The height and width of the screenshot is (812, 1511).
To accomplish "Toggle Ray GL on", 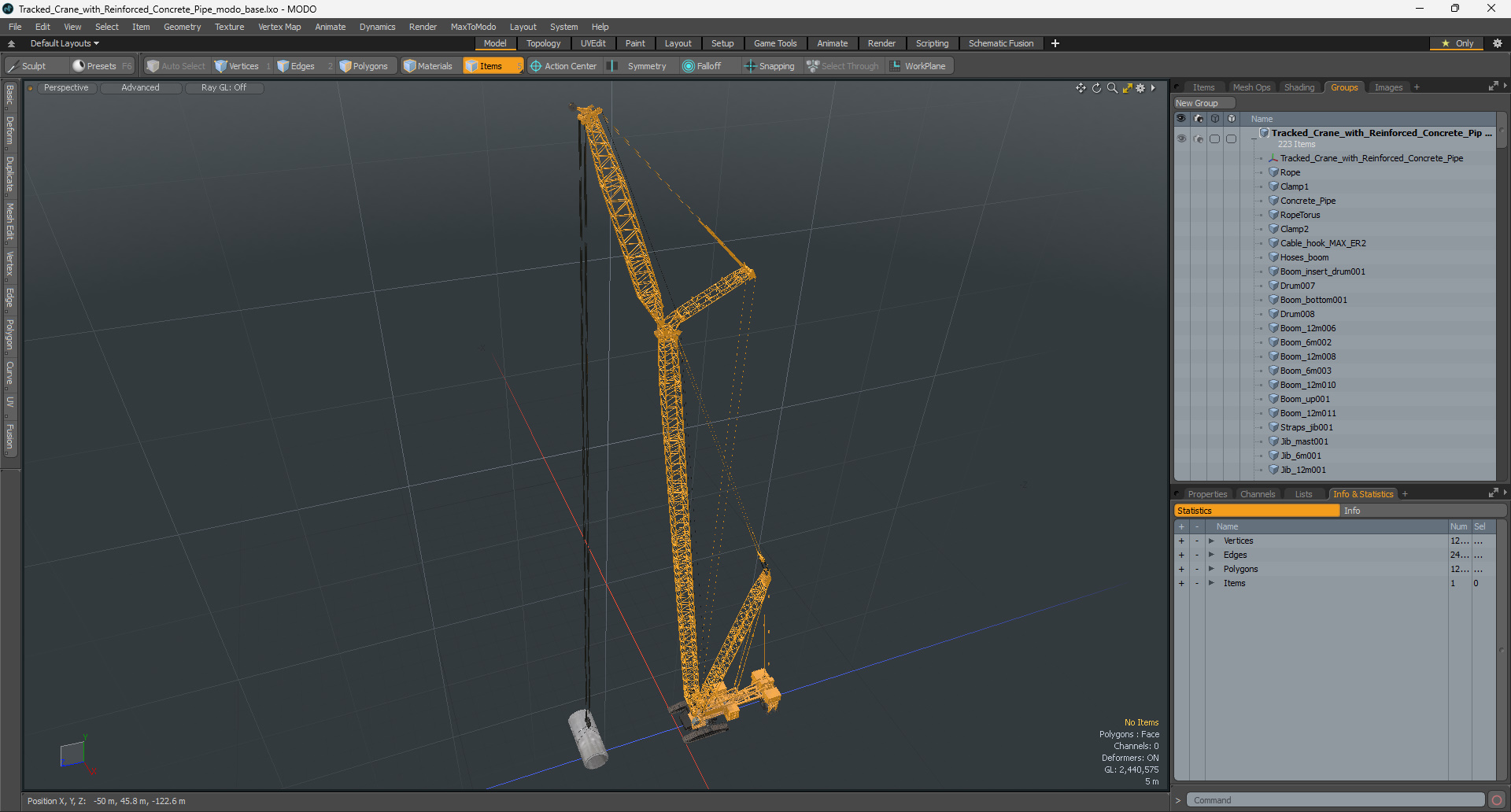I will tap(224, 87).
